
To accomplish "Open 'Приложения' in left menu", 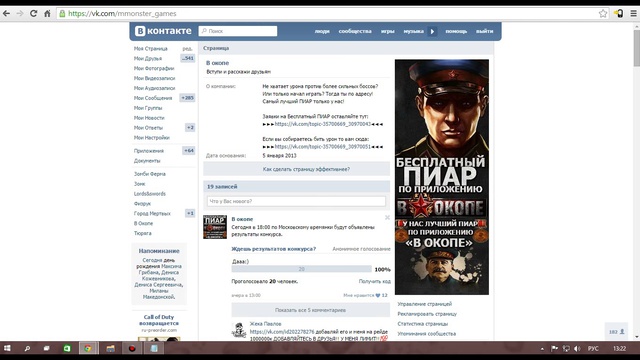I will tap(149, 151).
